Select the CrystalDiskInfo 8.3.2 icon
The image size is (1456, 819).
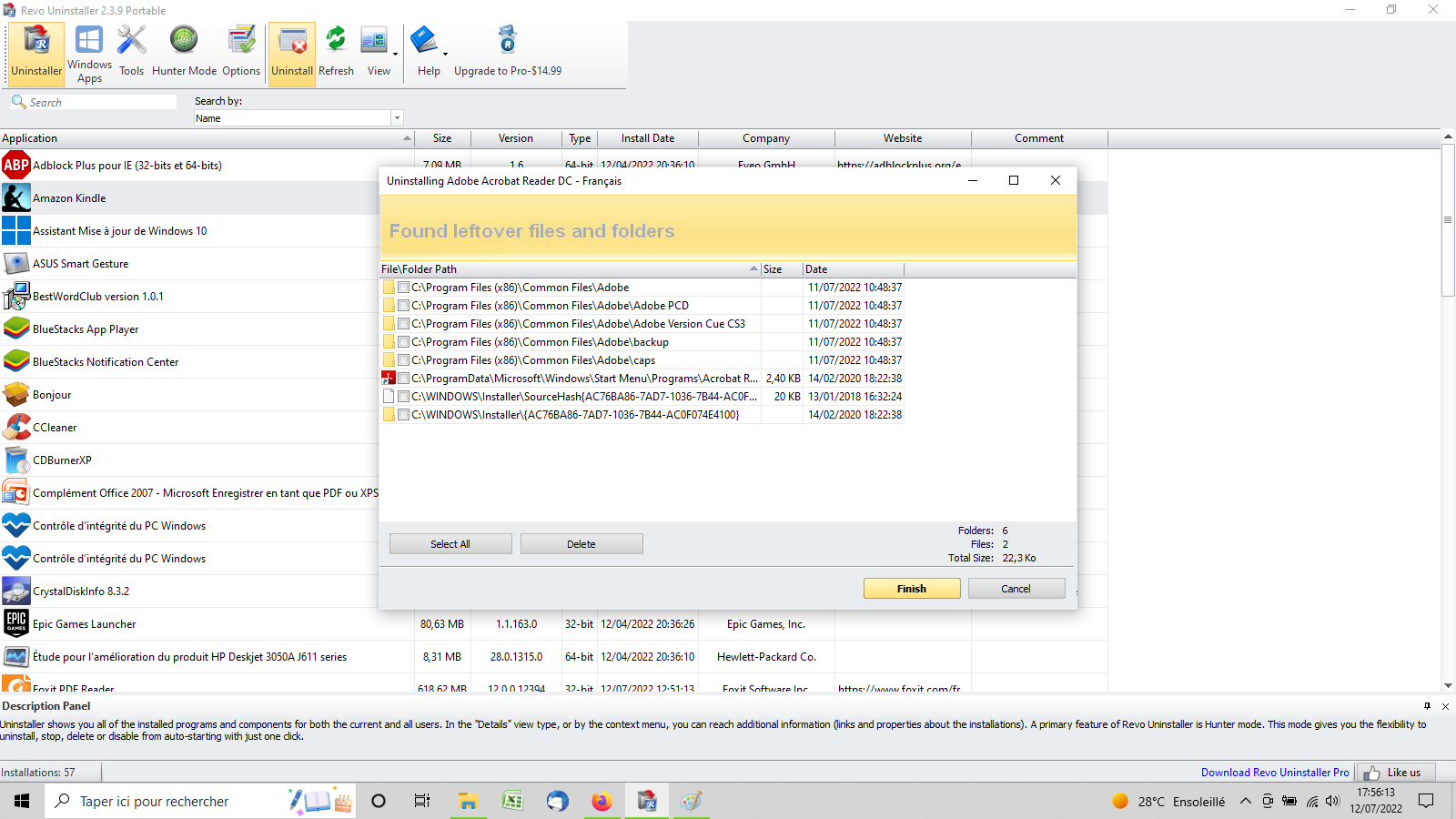[16, 591]
